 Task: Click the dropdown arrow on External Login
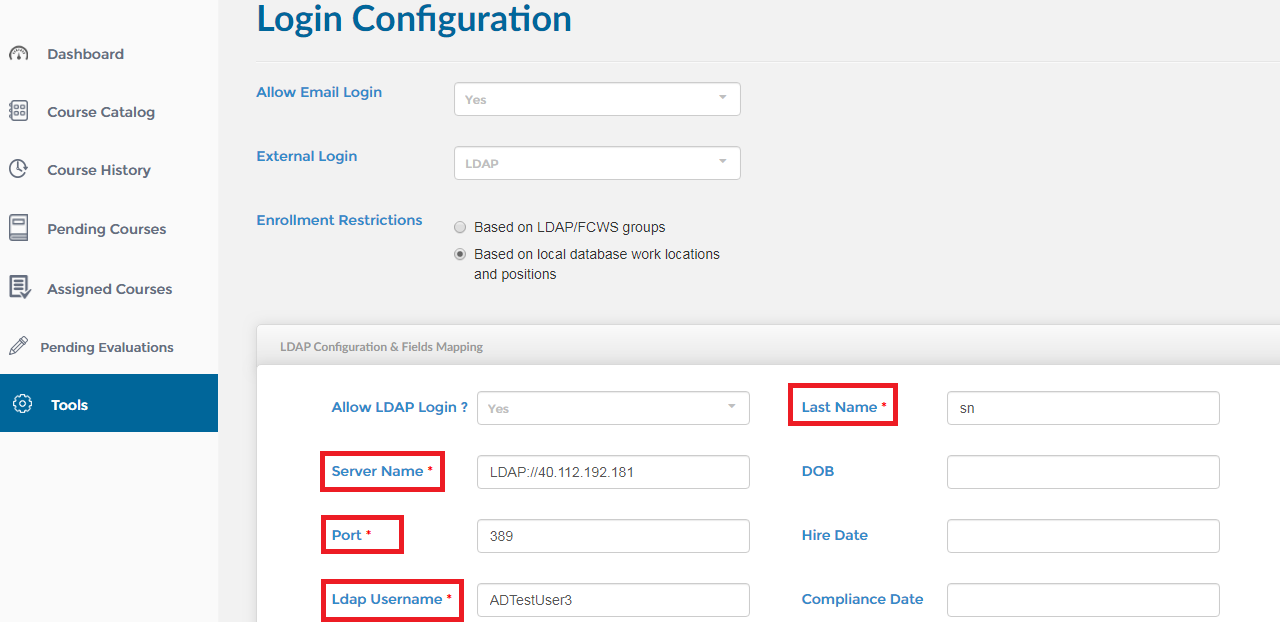tap(721, 162)
